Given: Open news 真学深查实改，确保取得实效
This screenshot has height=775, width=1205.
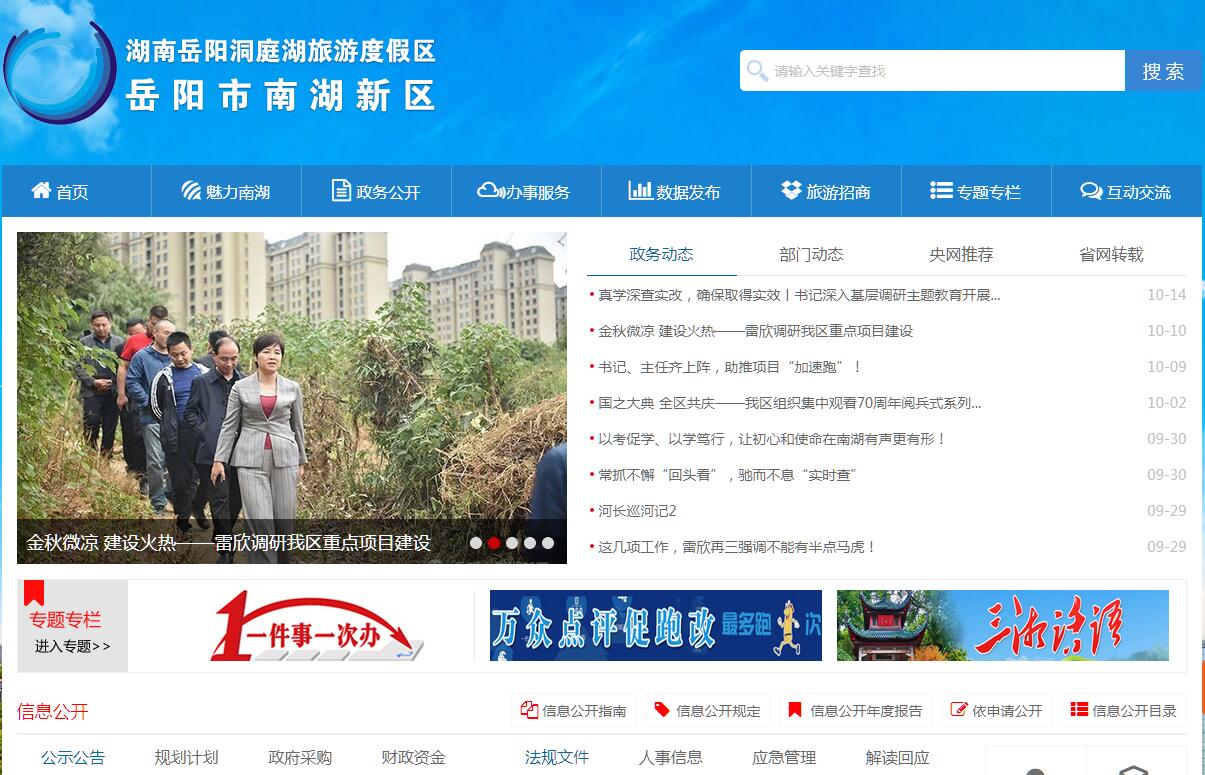Looking at the screenshot, I should coord(799,295).
